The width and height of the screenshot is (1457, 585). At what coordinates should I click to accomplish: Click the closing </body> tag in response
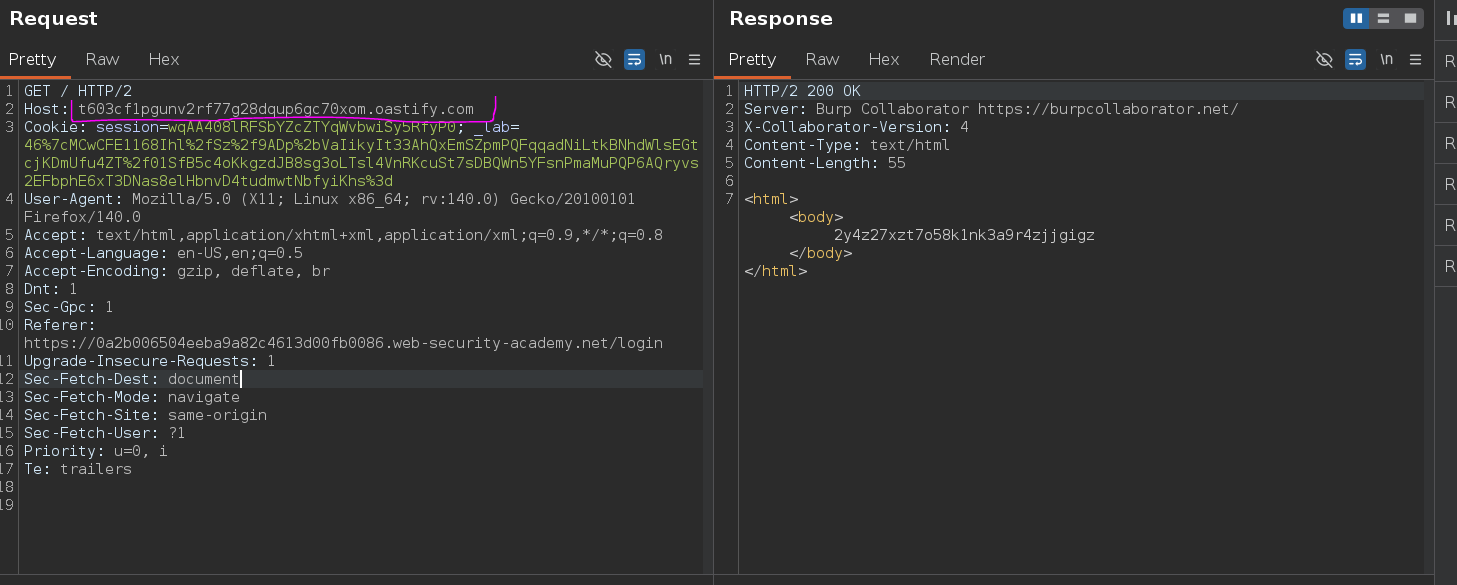[x=820, y=253]
